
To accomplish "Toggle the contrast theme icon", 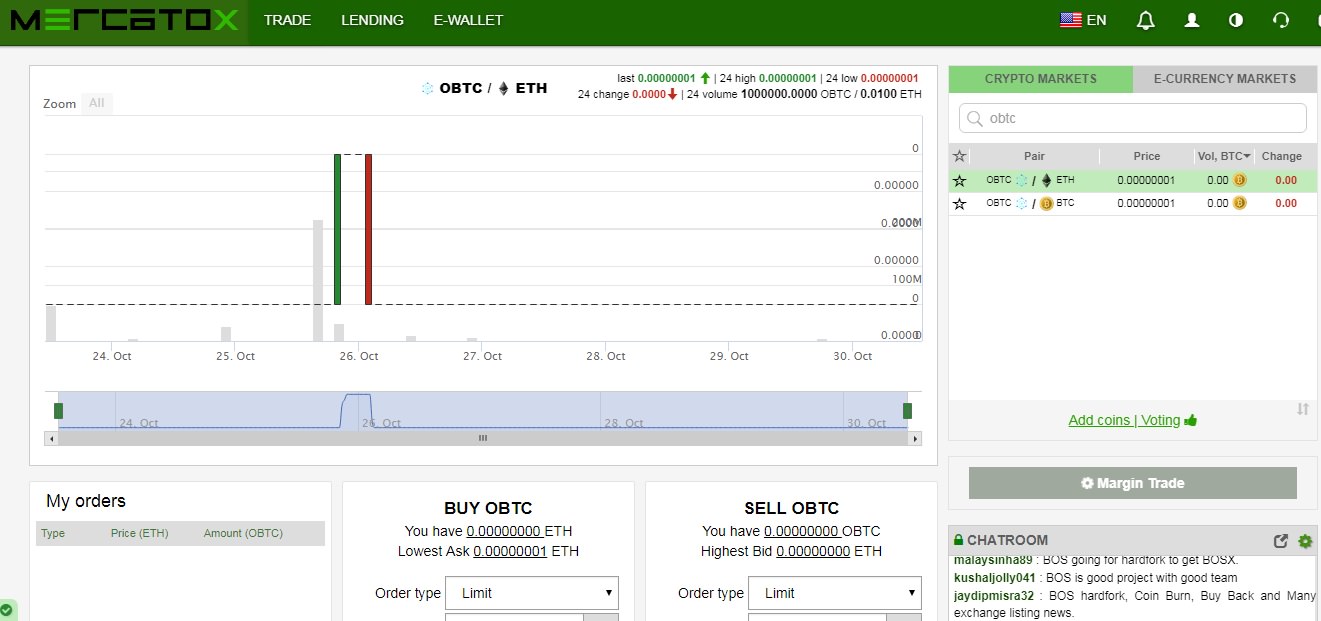I will 1236,20.
